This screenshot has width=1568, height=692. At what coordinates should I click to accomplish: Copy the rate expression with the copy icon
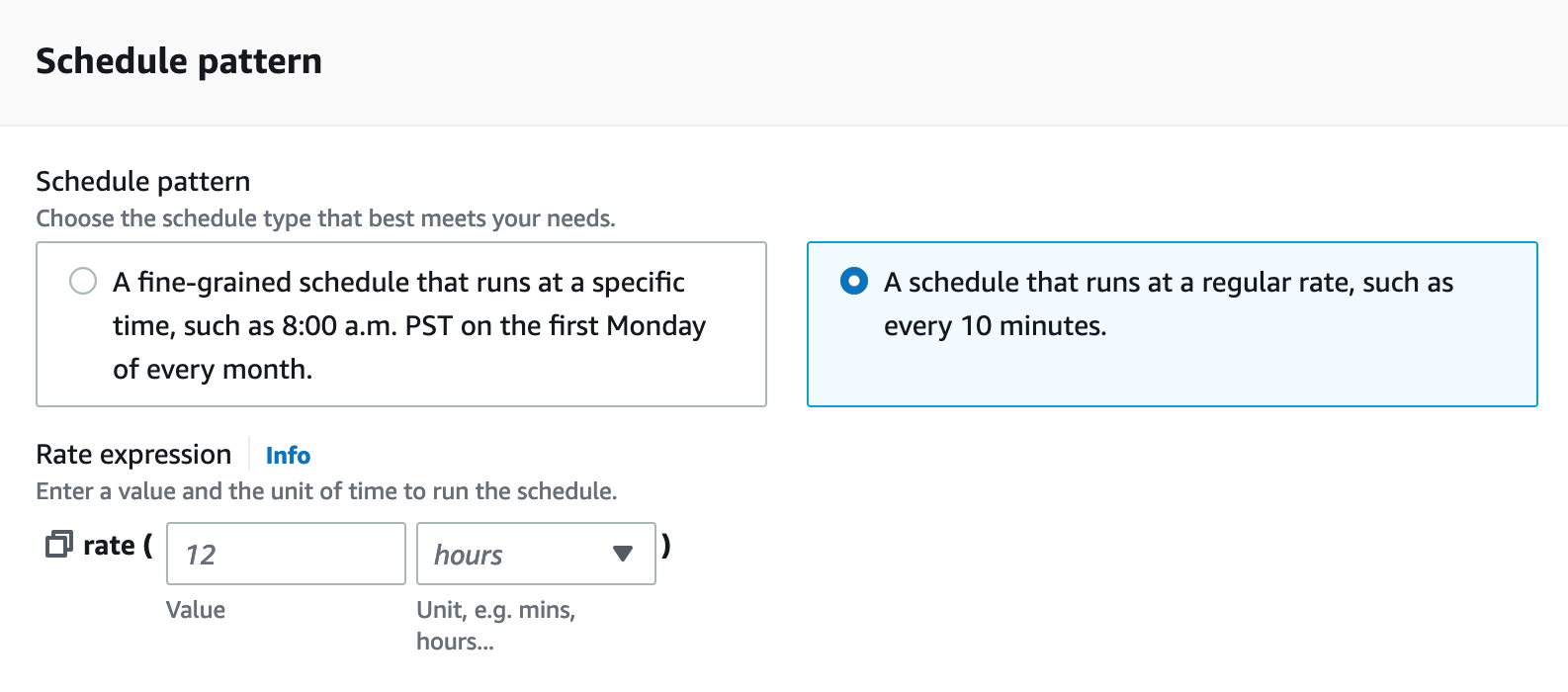(x=59, y=545)
